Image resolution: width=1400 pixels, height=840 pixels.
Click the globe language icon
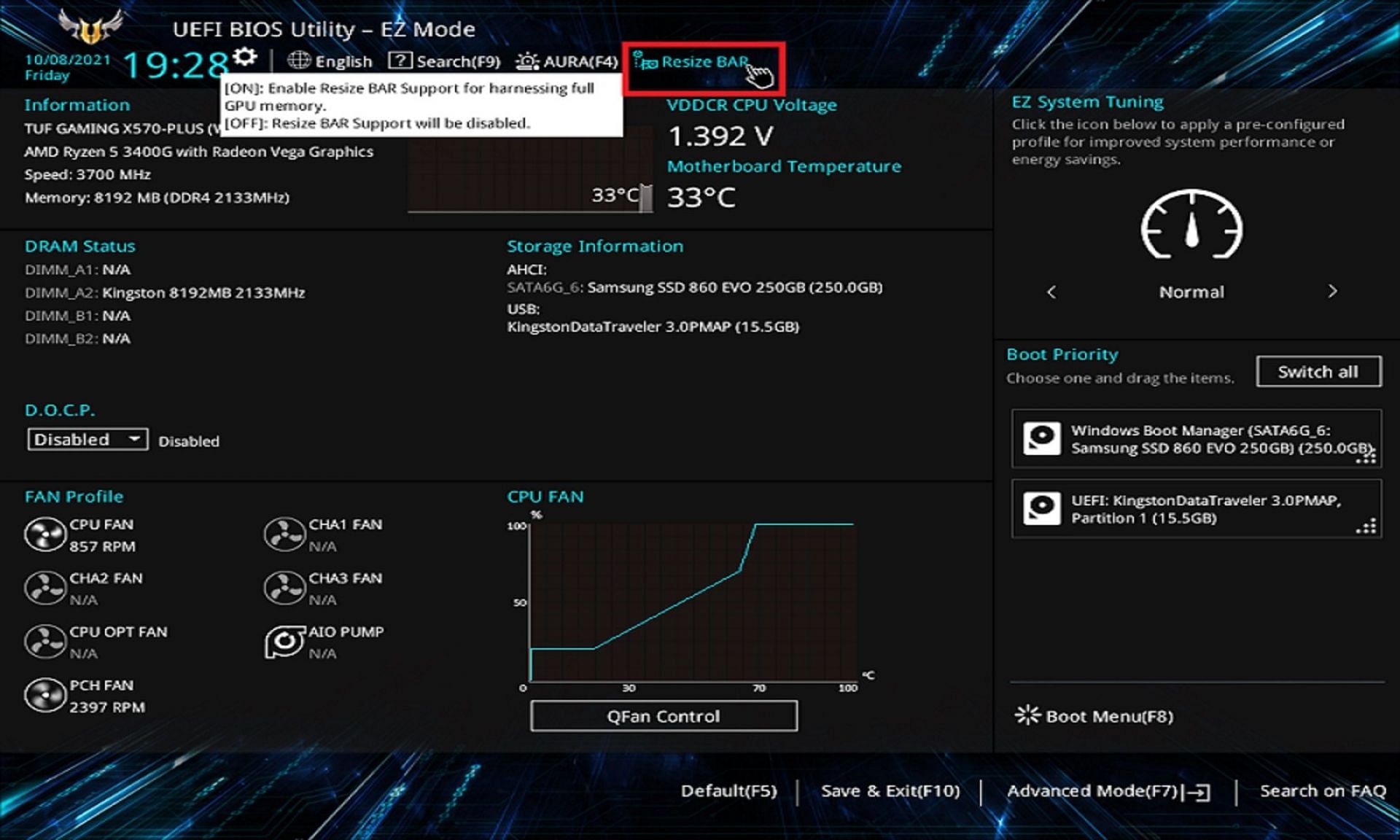(x=298, y=61)
